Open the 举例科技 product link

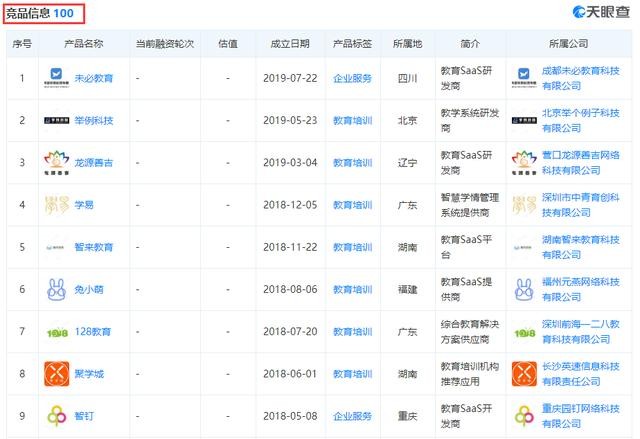[93, 120]
